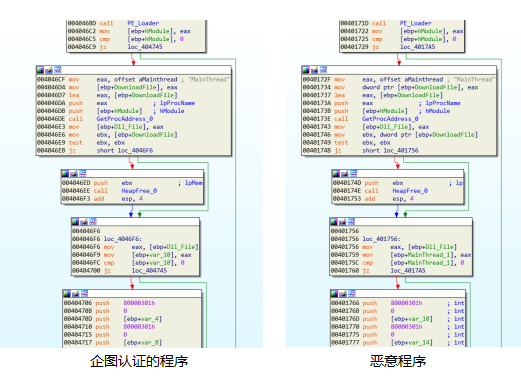Click pencil edit icon on right loc_401756 block
This screenshot has width=521, height=380.
coord(343,222)
